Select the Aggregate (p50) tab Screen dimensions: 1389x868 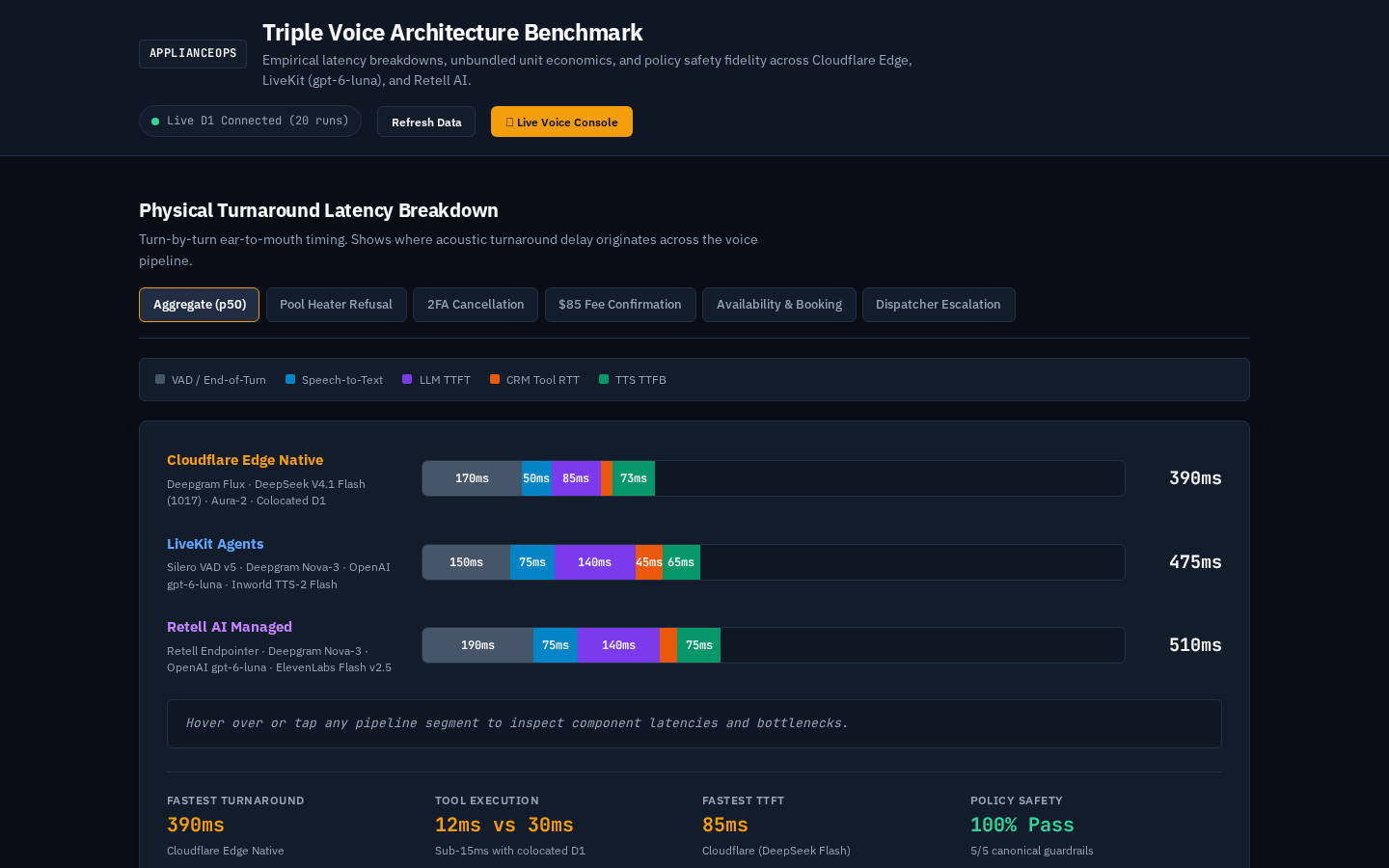pyautogui.click(x=199, y=305)
